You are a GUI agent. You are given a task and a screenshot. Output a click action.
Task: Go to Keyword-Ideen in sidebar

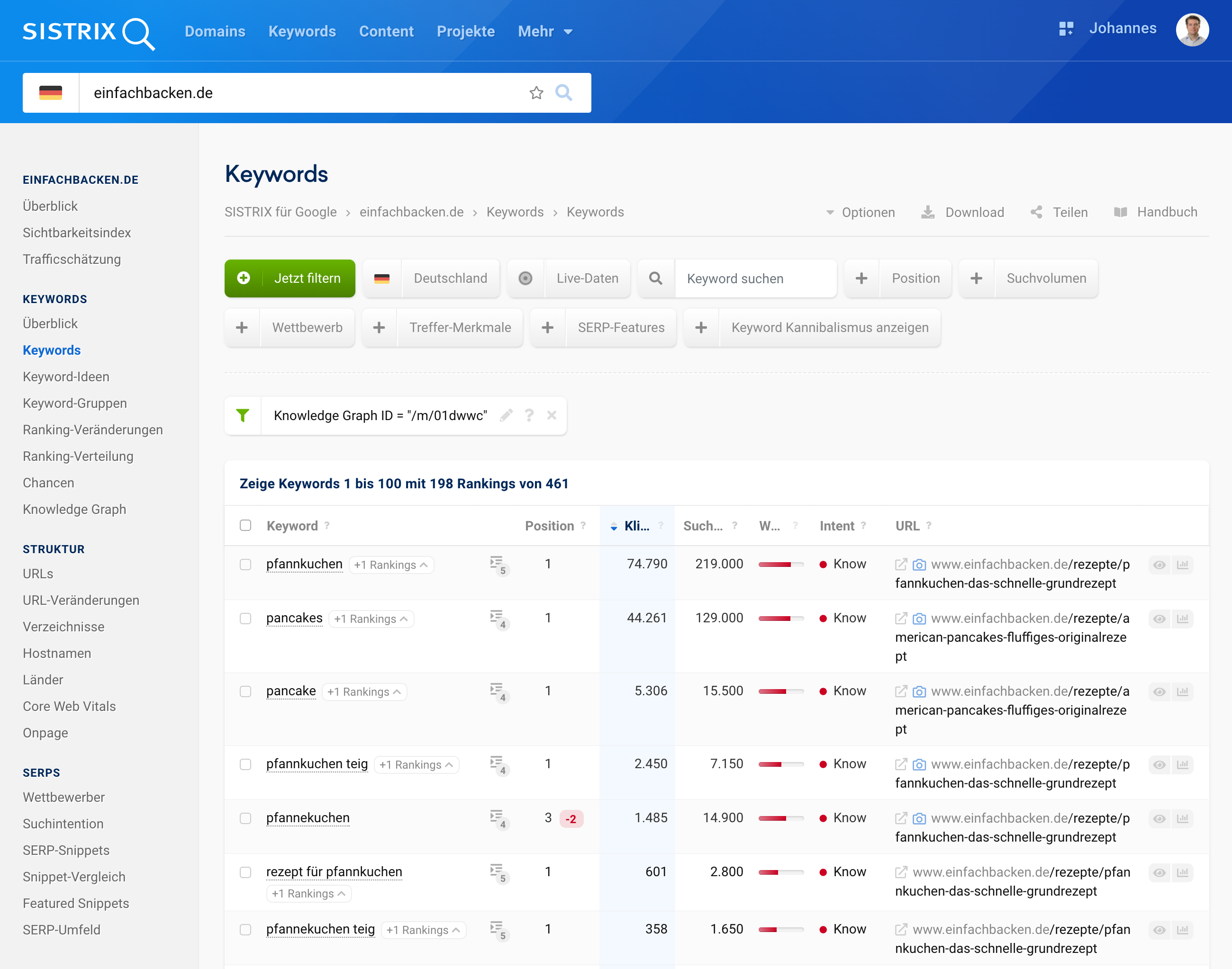(66, 377)
